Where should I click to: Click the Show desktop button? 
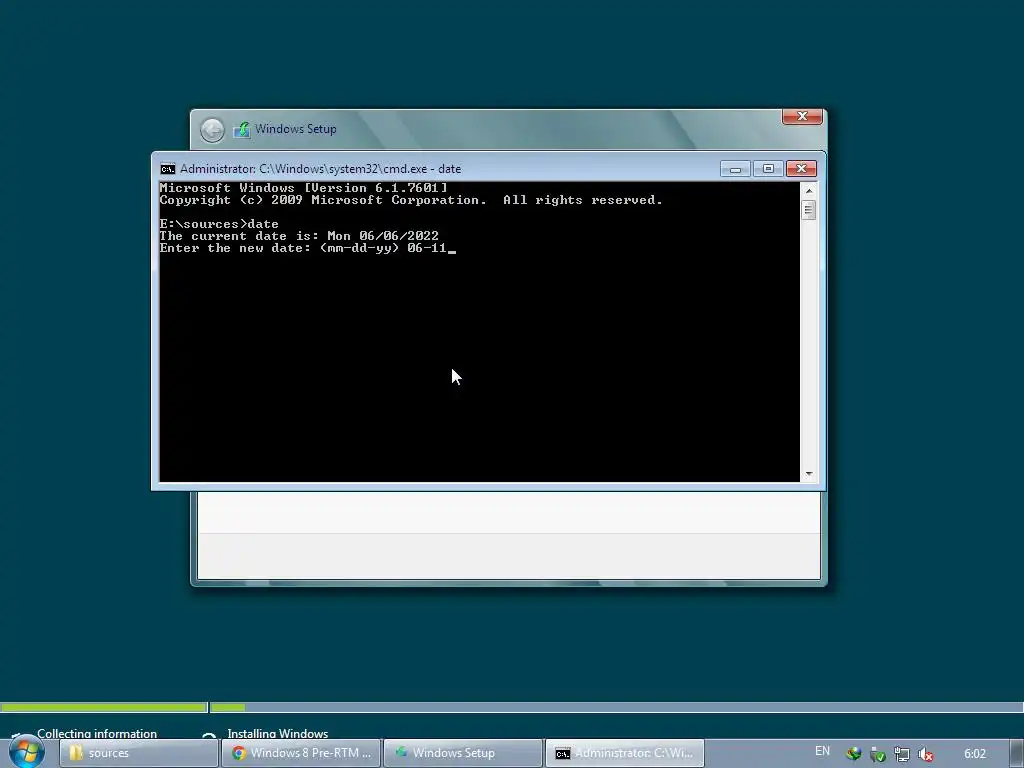pos(1017,753)
